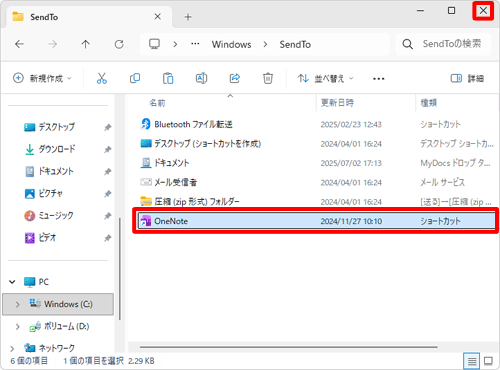Viewport: 500px width, 370px height.
Task: Click the Copy icon in toolbar
Action: point(135,79)
